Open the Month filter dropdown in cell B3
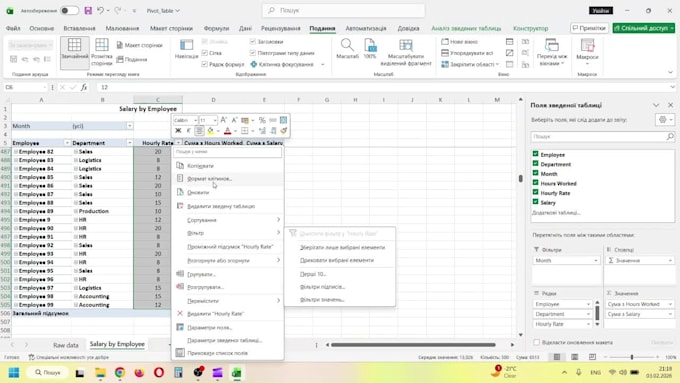The height and width of the screenshot is (383, 680). pos(129,126)
